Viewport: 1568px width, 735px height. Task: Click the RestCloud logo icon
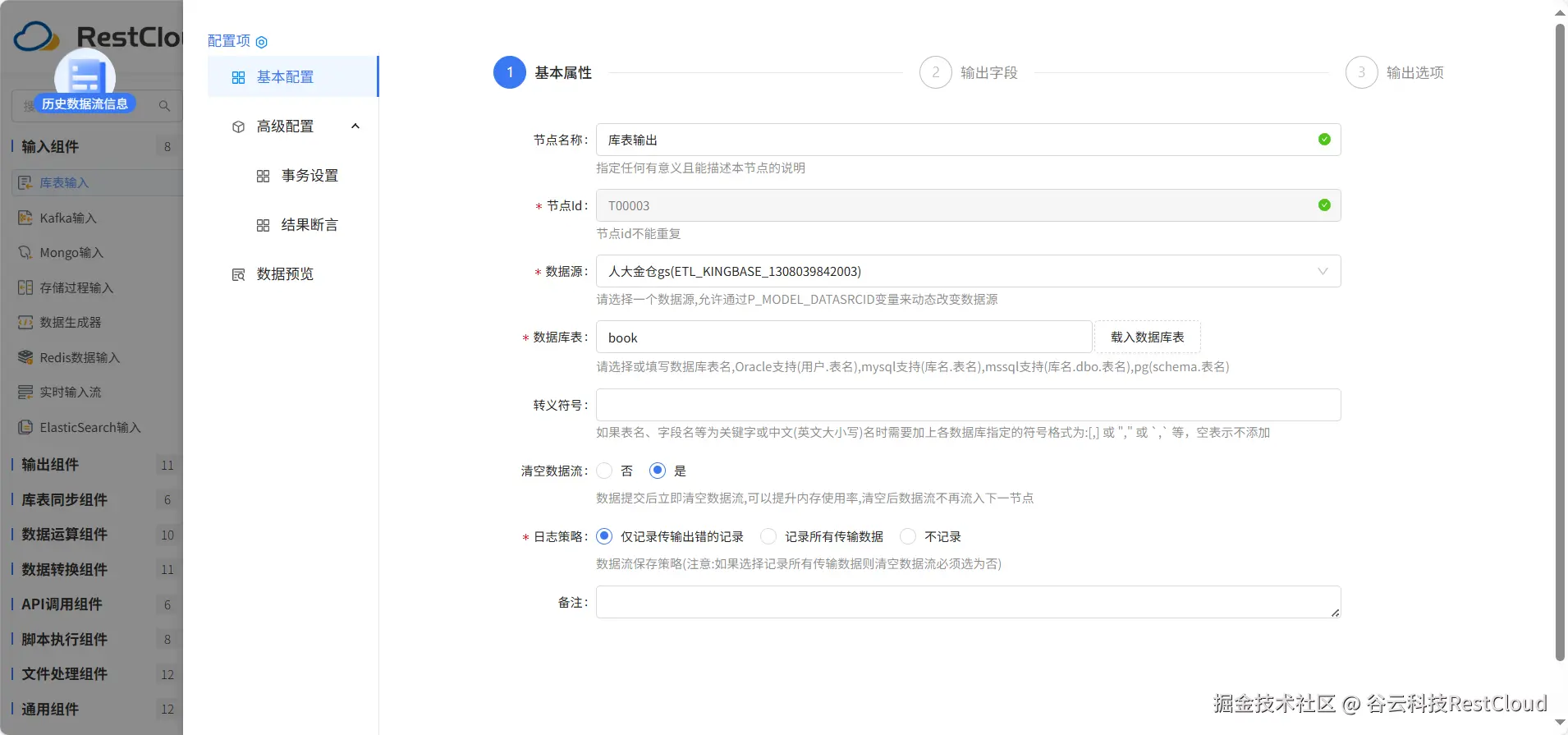(x=36, y=37)
